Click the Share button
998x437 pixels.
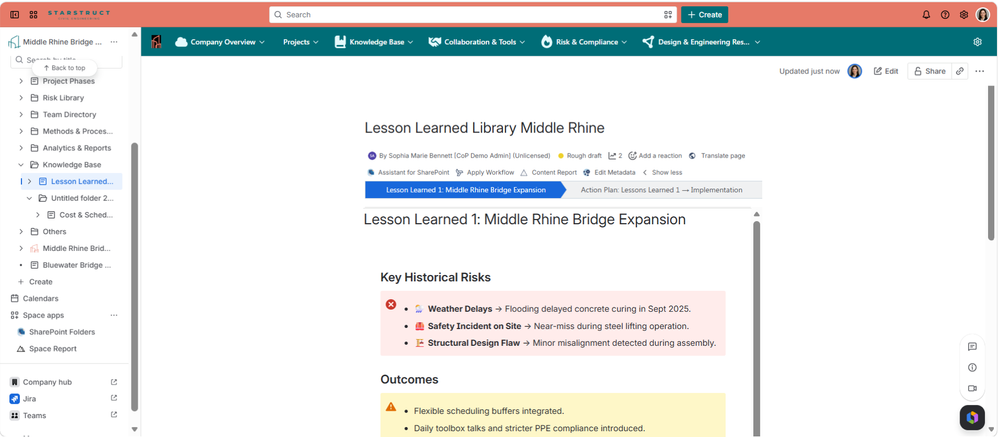tap(930, 71)
